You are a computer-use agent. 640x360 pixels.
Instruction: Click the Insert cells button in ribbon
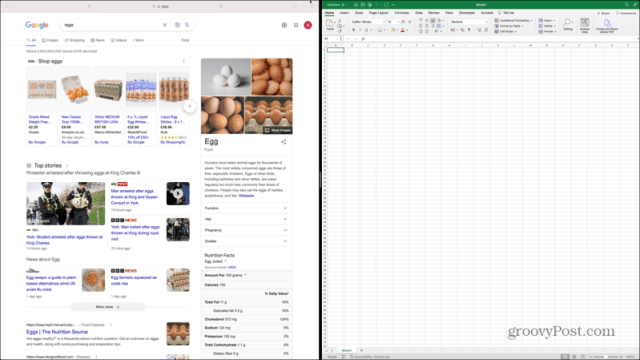(x=547, y=20)
